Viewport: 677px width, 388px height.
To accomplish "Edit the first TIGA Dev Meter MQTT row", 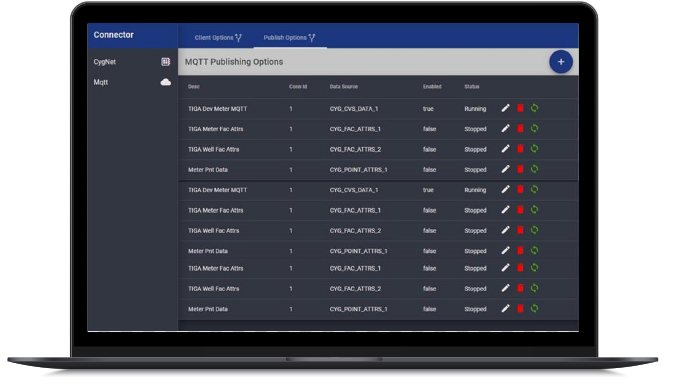I will click(x=505, y=108).
